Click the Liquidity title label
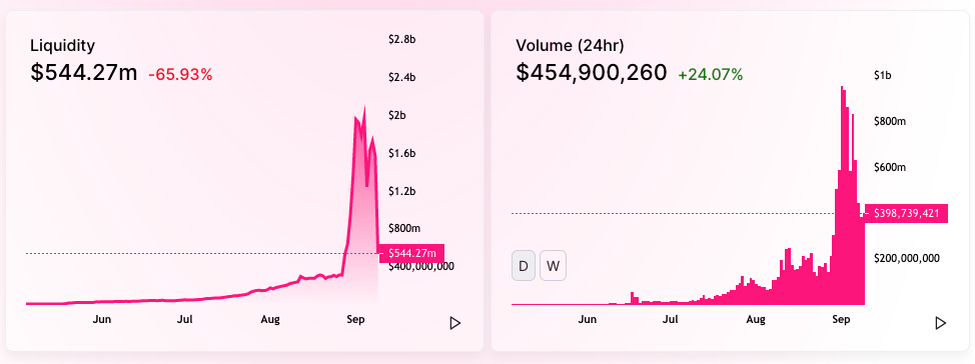This screenshot has height=364, width=975. (63, 45)
